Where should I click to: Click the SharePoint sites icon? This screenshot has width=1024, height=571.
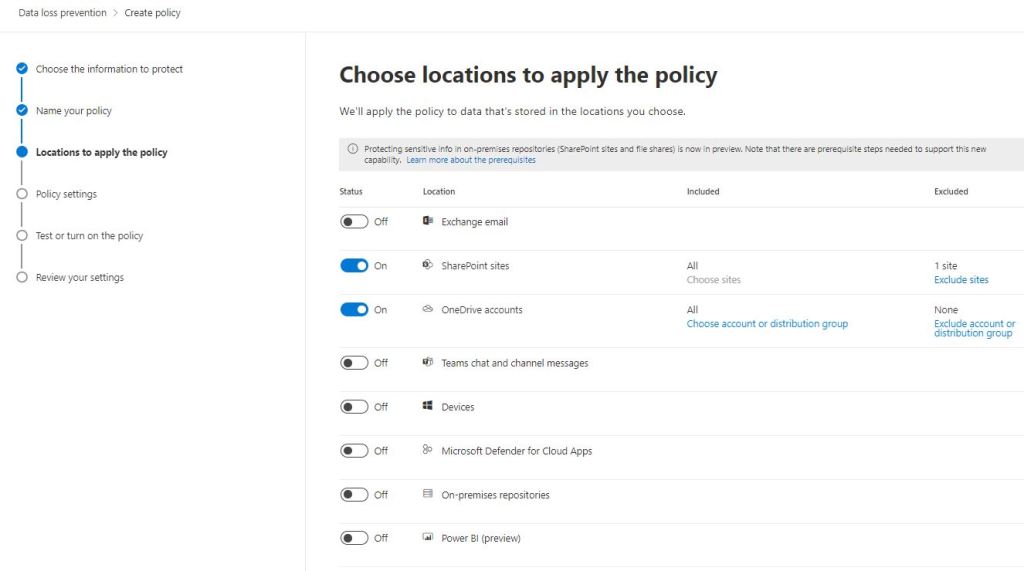tap(428, 265)
